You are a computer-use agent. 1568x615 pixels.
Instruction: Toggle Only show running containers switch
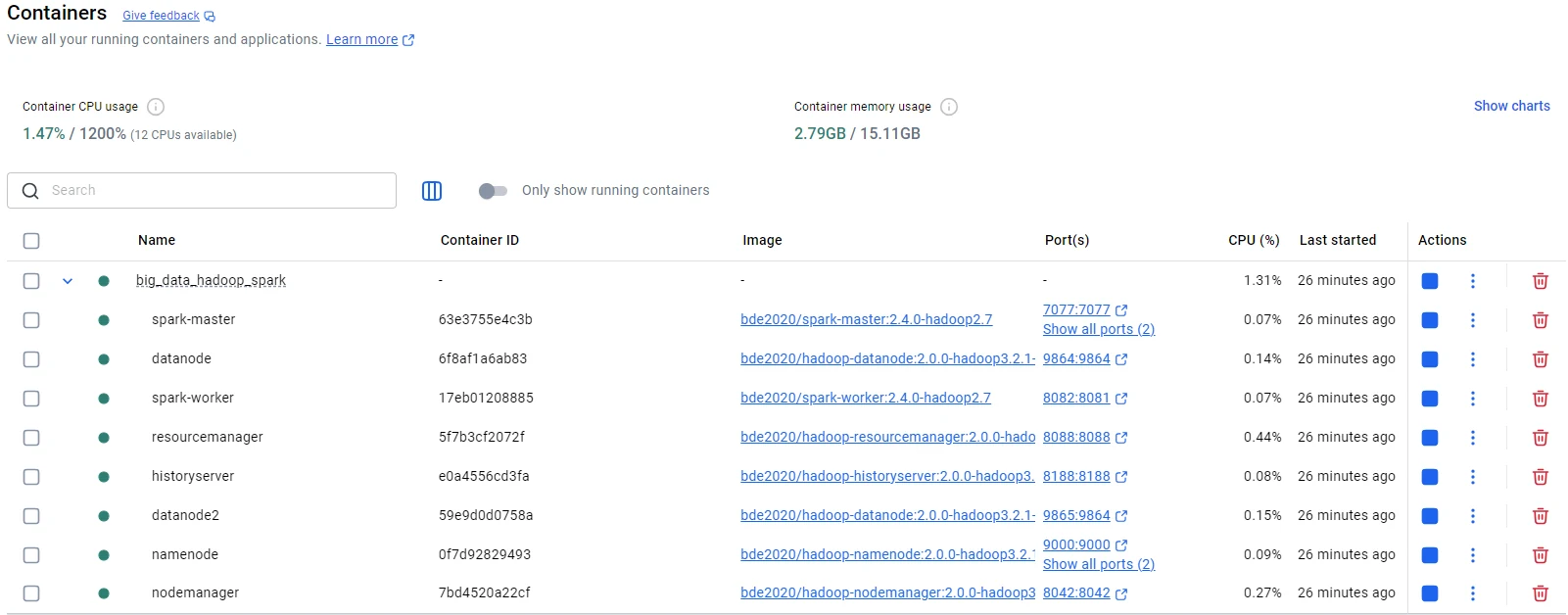pyautogui.click(x=493, y=191)
